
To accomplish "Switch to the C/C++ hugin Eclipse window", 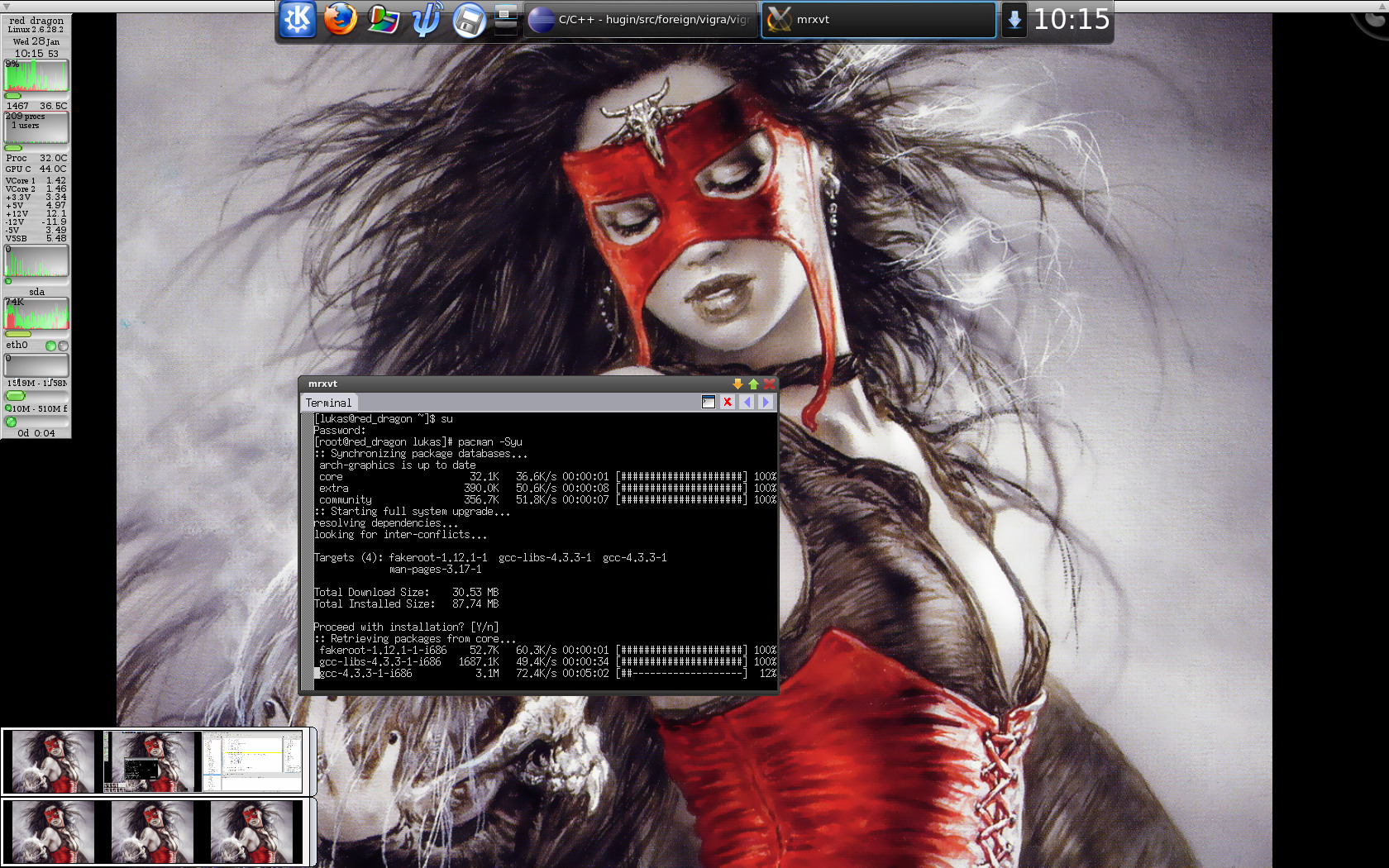I will click(x=641, y=20).
